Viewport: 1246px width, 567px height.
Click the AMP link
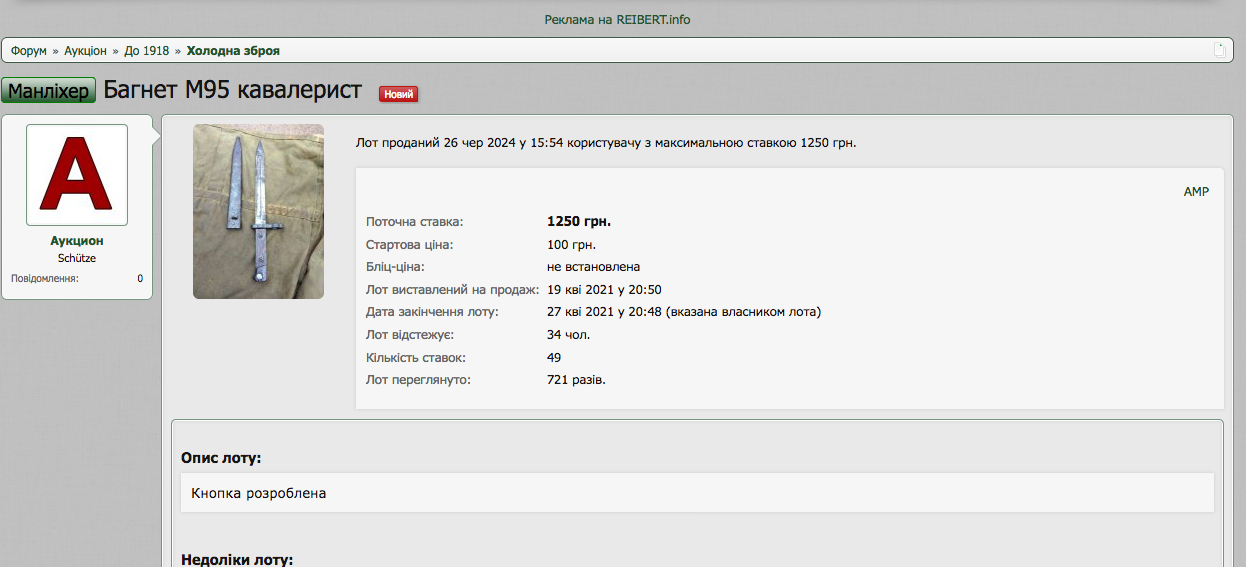click(1196, 191)
